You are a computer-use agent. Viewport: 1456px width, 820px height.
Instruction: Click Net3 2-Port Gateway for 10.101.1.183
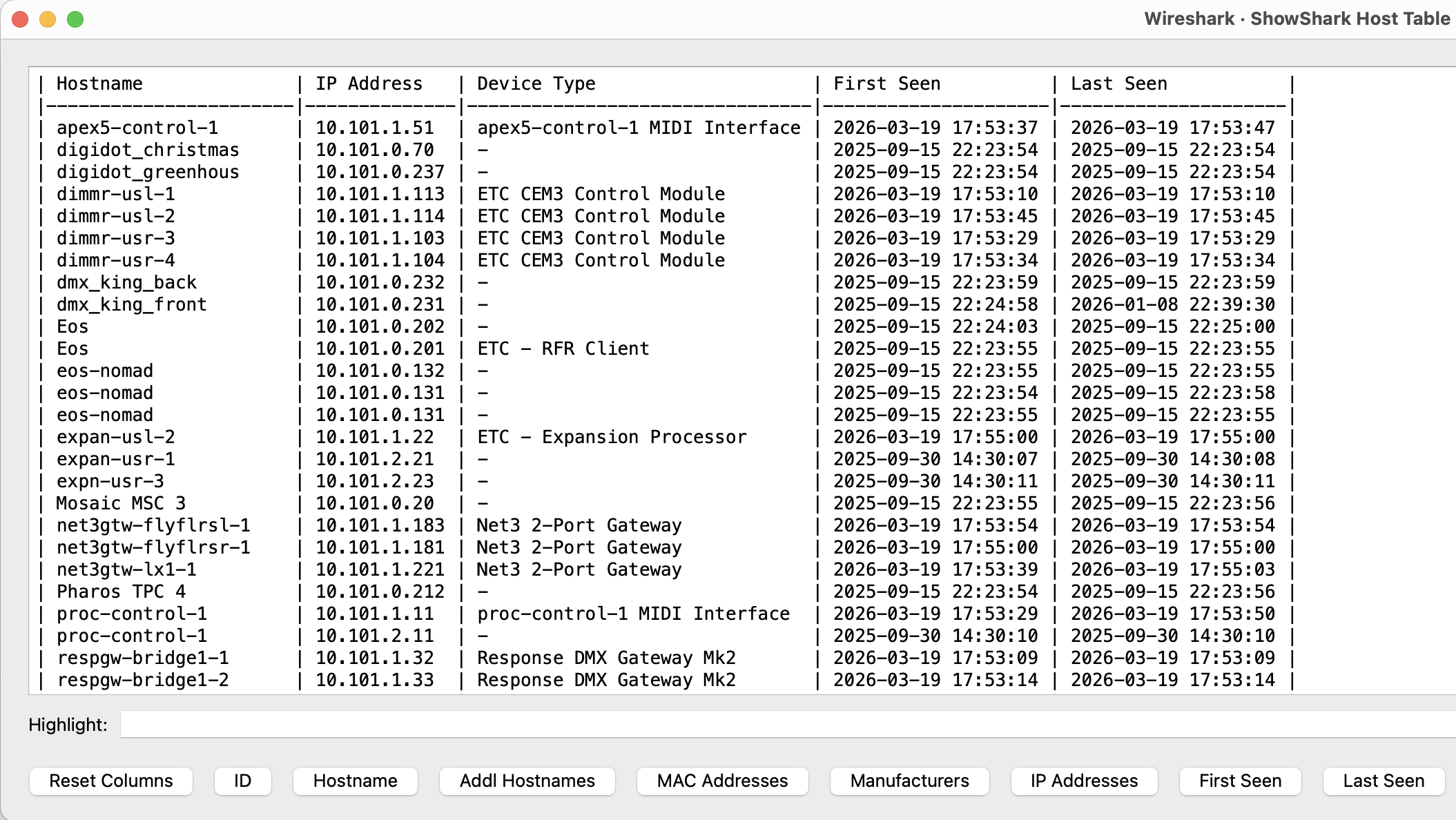579,525
